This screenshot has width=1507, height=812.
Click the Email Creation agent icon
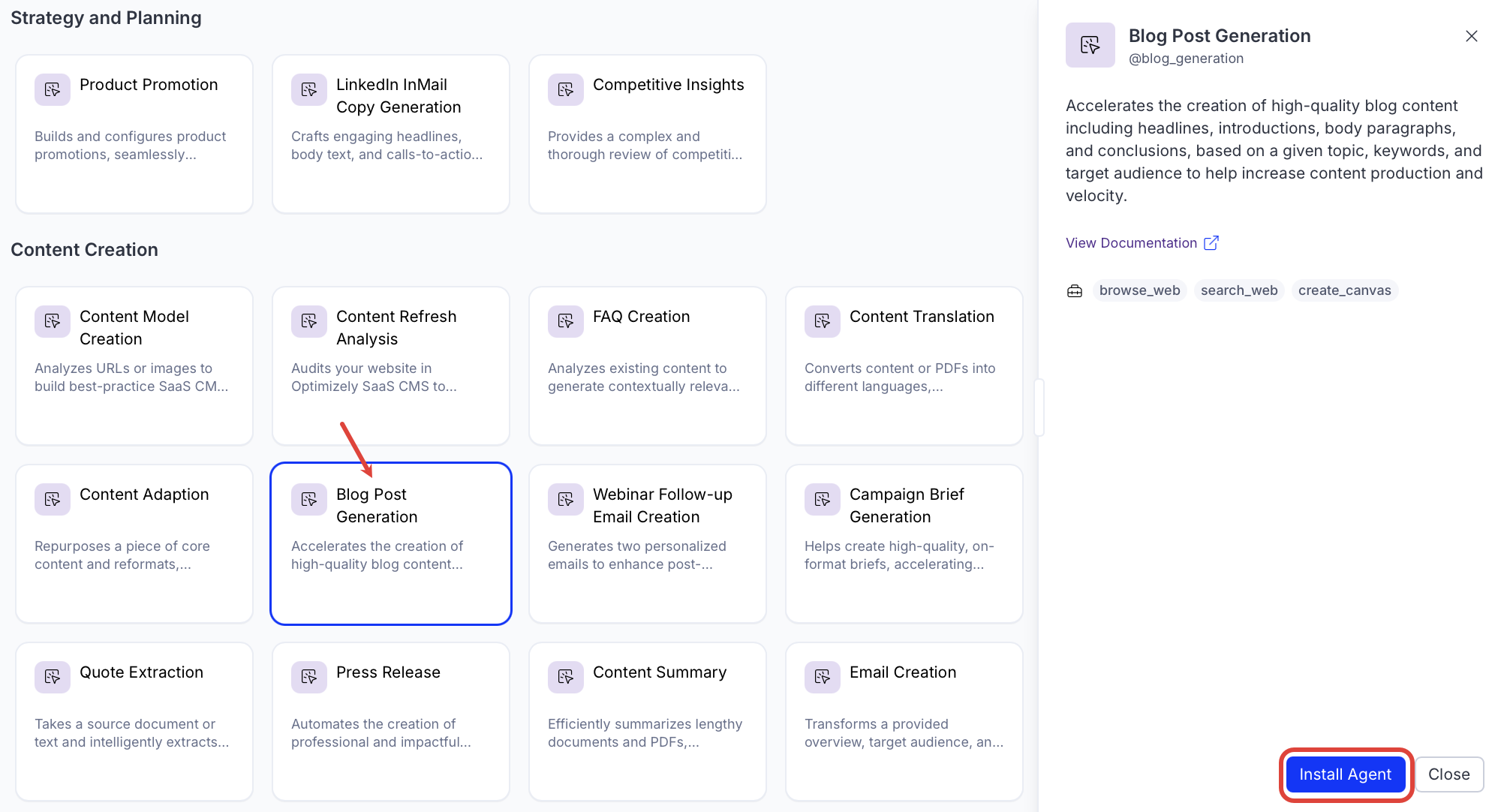[x=823, y=678]
